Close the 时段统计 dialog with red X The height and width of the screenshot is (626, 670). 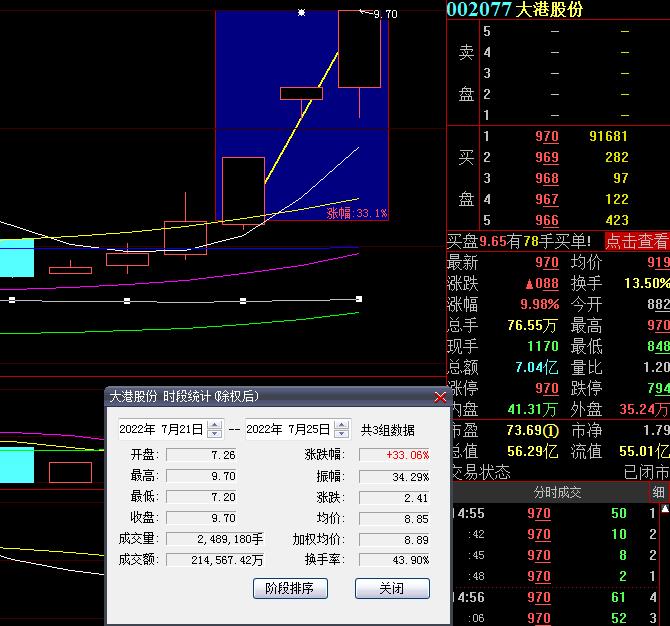click(439, 397)
